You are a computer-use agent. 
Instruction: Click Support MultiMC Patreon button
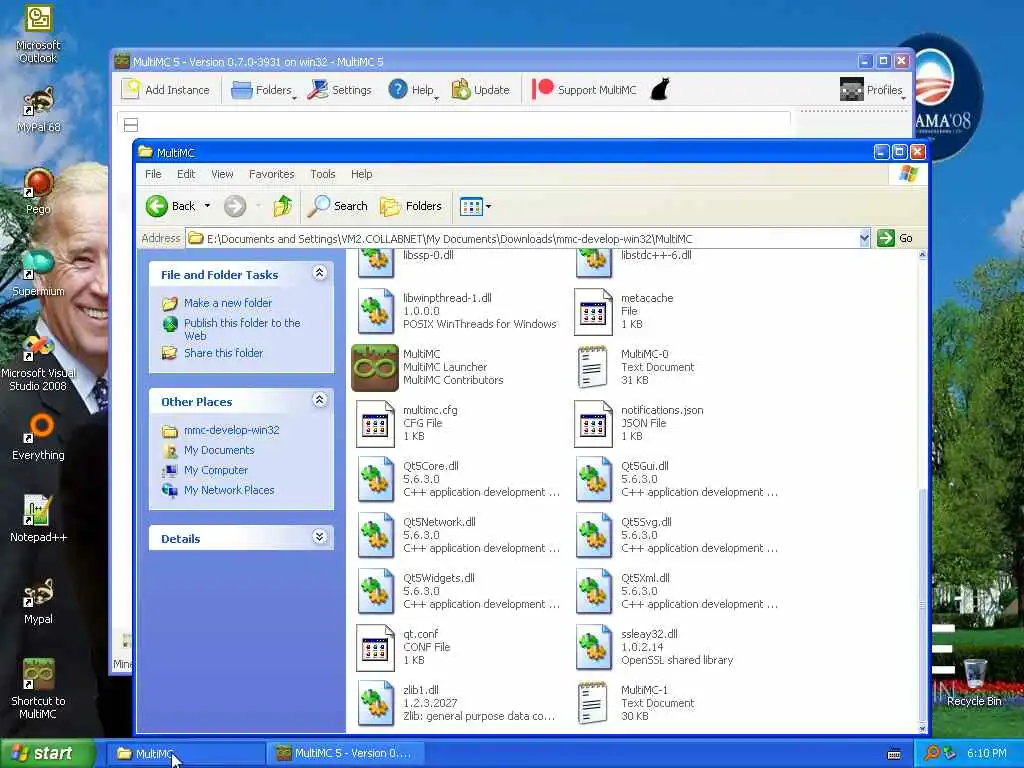[x=584, y=89]
